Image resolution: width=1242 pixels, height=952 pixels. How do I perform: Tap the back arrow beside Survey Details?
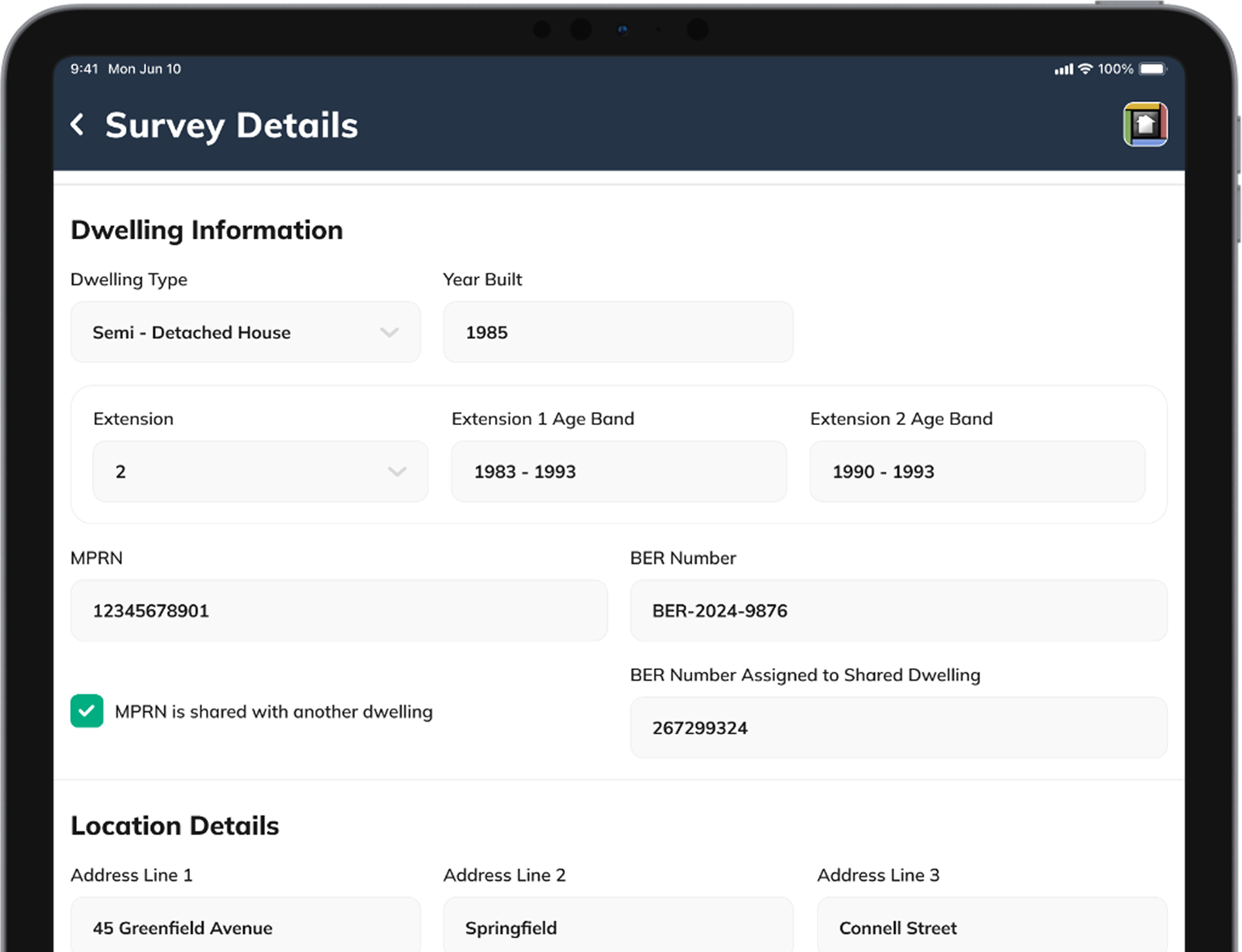pyautogui.click(x=77, y=125)
